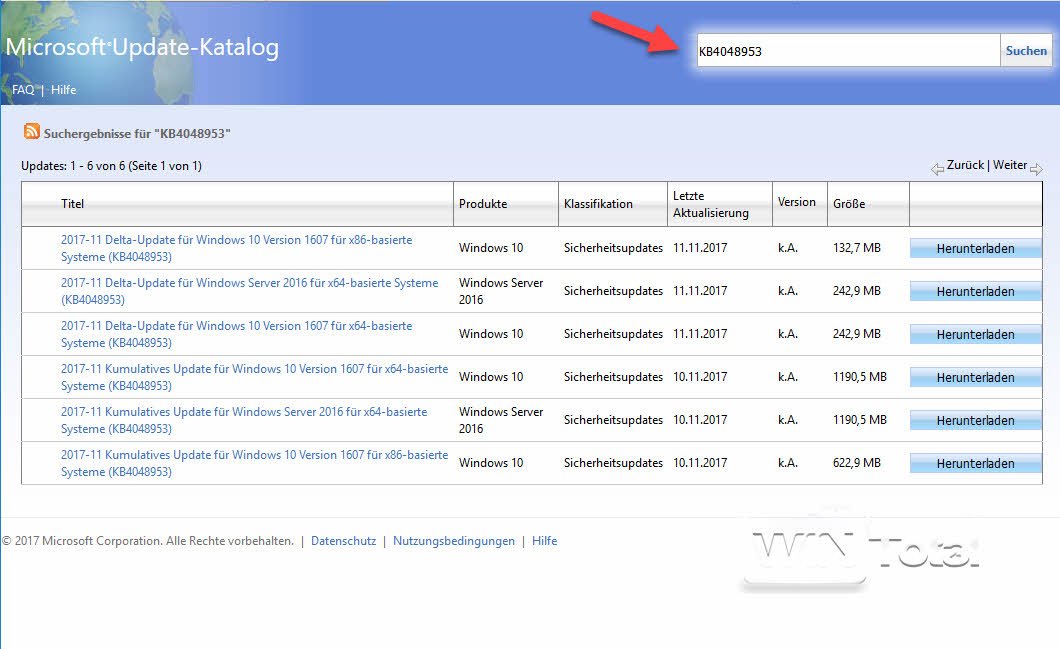The image size is (1060, 649).
Task: Sort results by Klassifikation column
Action: [x=598, y=203]
